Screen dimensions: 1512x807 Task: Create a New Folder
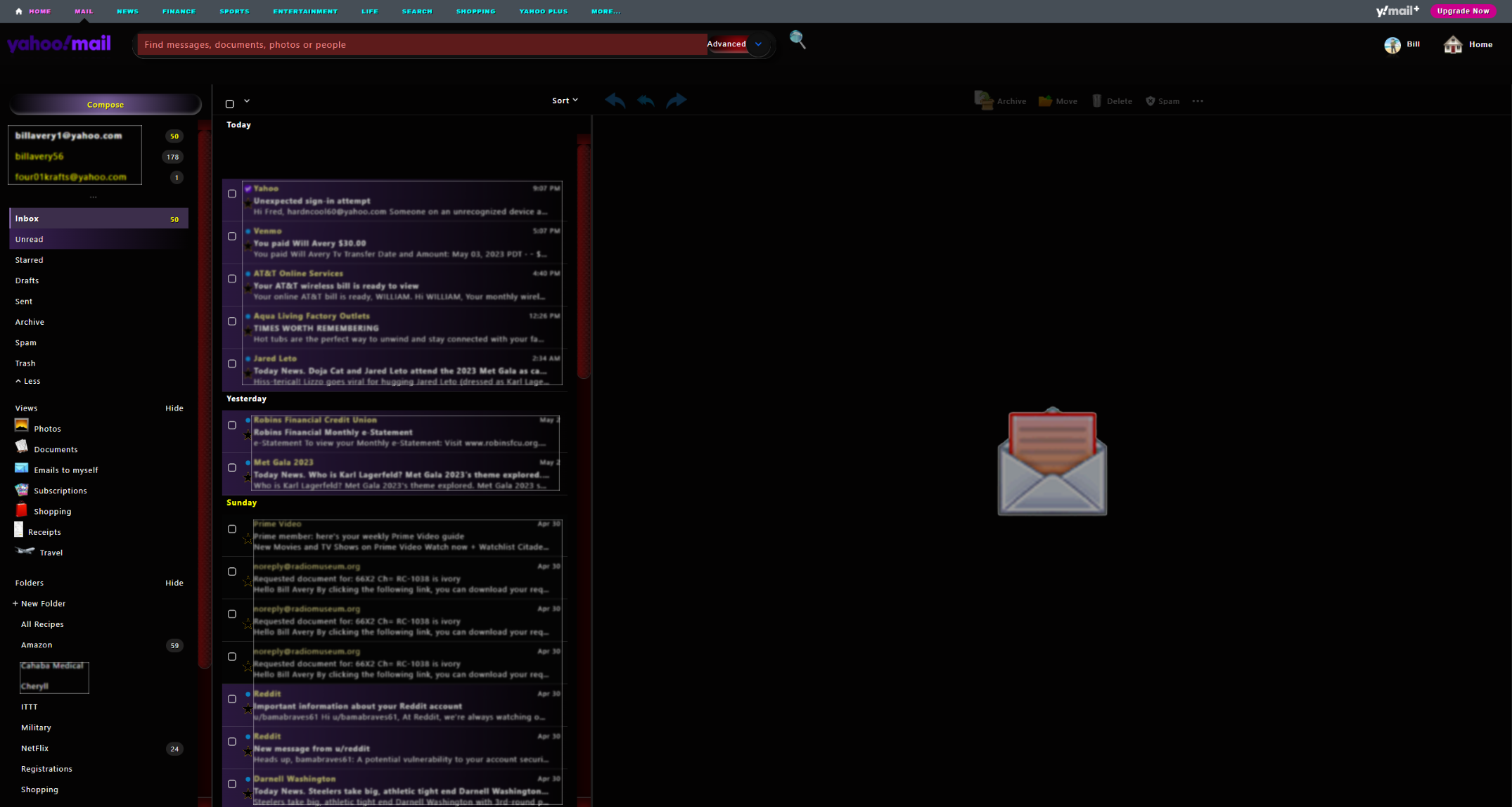[39, 603]
